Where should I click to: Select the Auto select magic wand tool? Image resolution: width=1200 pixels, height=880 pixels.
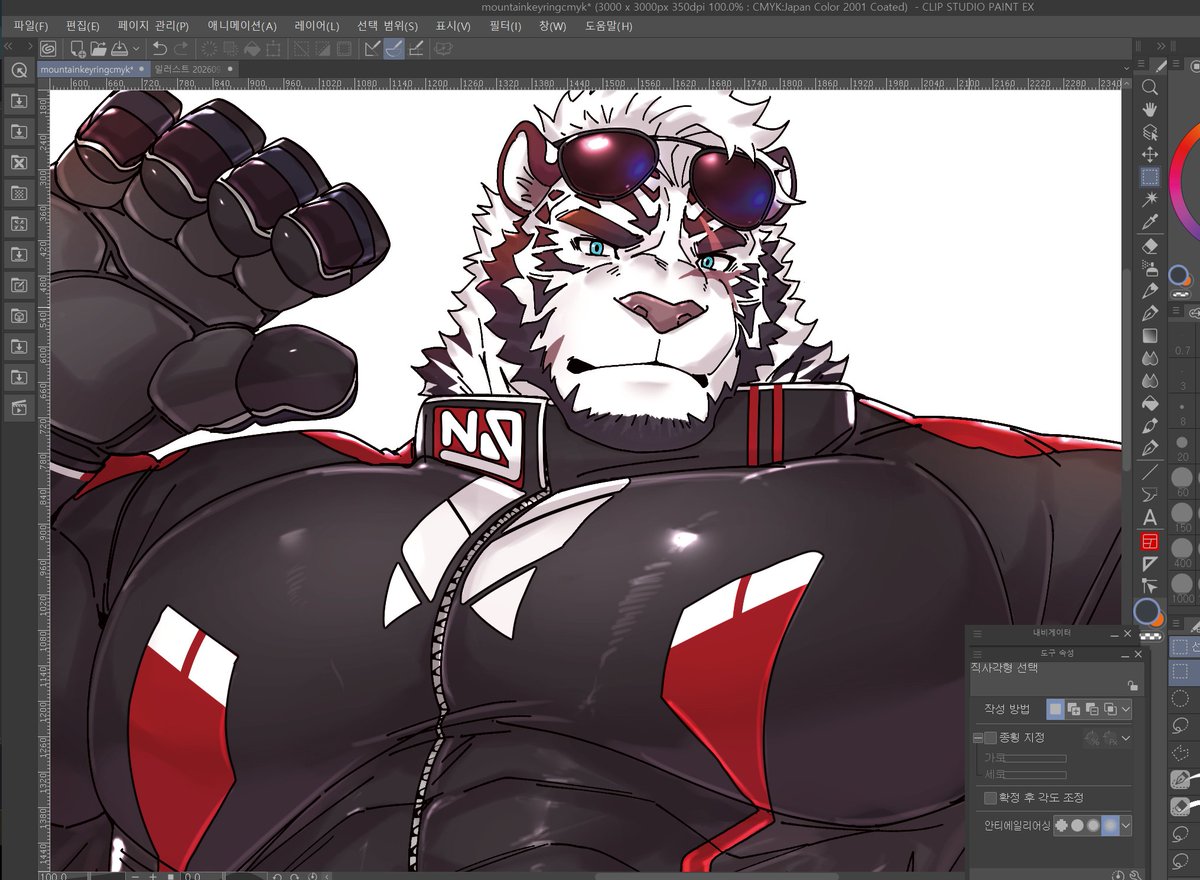[1150, 199]
